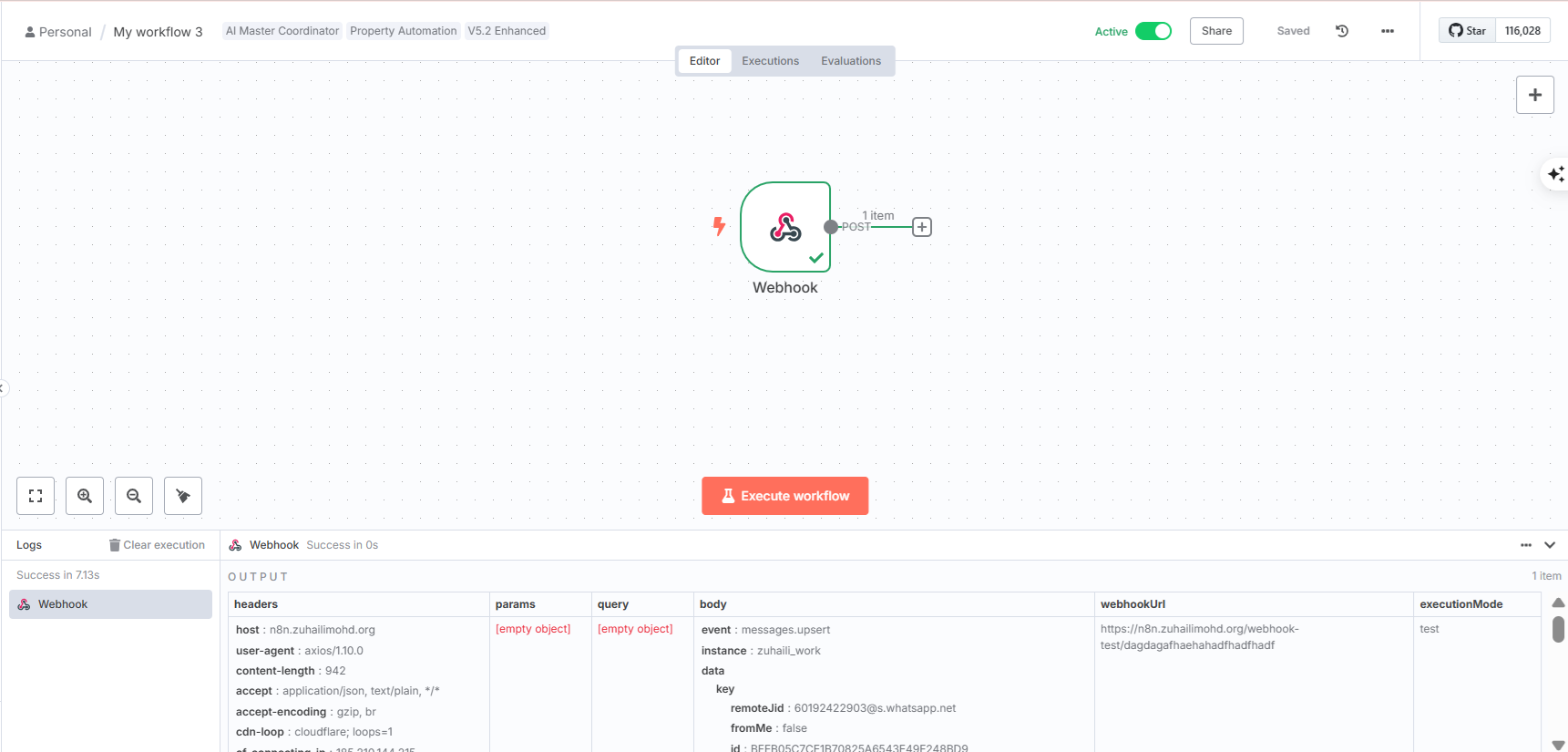Open the workflow options ellipsis menu
The image size is (1568, 752).
click(1388, 31)
